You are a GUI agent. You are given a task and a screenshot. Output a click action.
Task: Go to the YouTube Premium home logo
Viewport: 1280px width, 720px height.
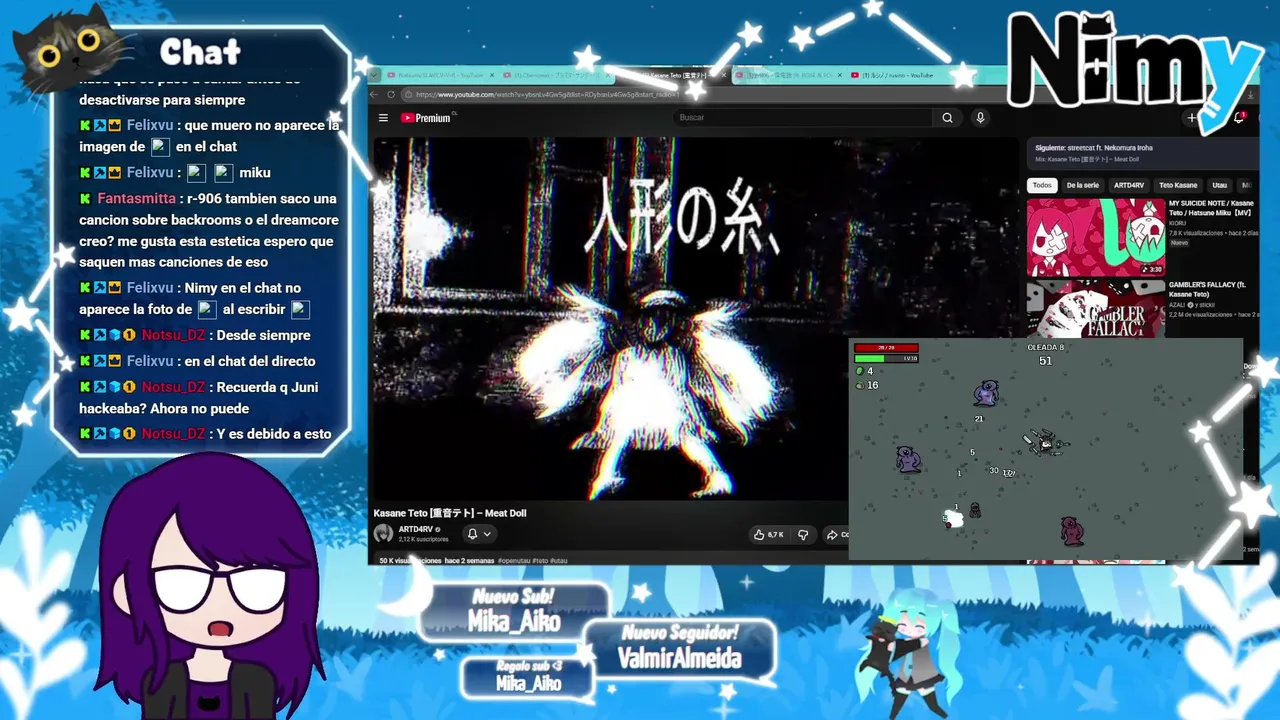(426, 118)
